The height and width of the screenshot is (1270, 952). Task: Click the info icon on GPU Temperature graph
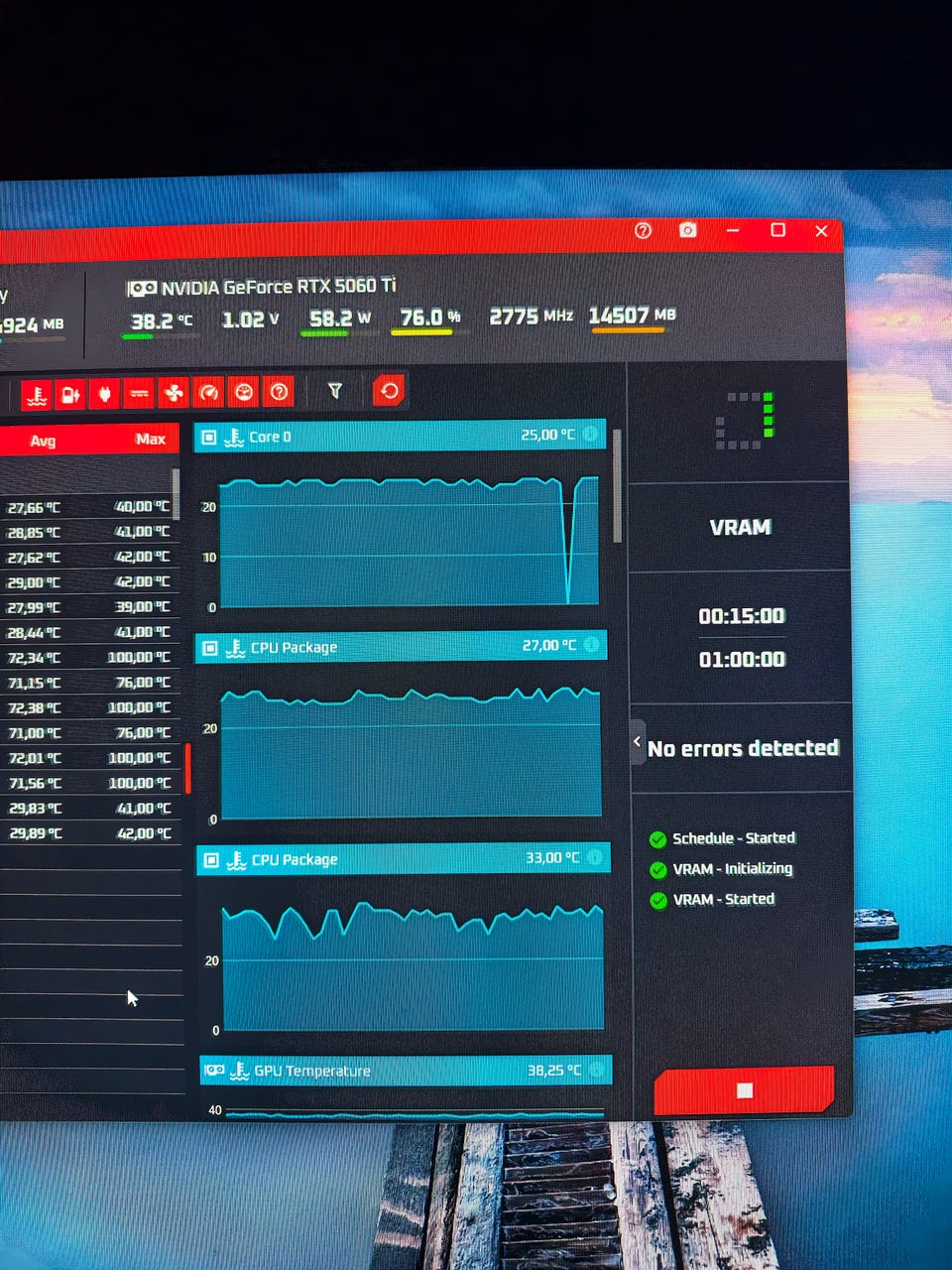[x=597, y=1070]
